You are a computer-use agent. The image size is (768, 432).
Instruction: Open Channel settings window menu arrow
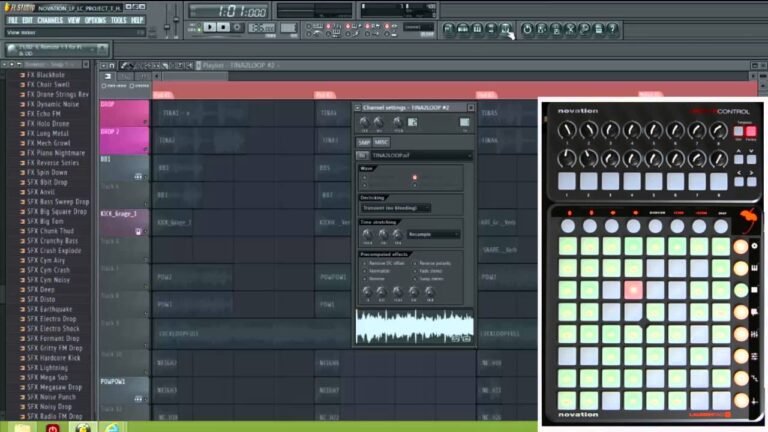pyautogui.click(x=358, y=108)
